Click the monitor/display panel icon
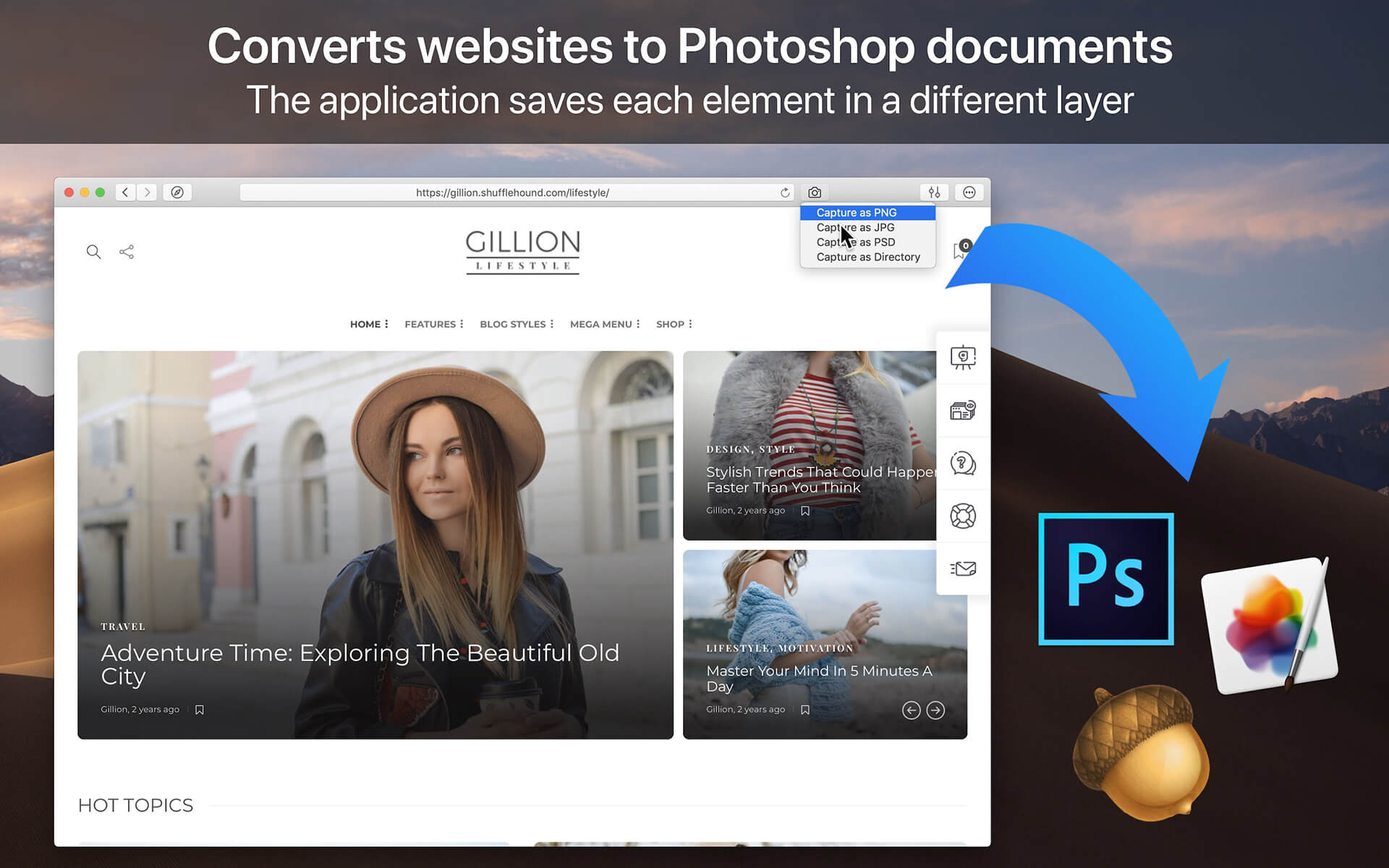The width and height of the screenshot is (1389, 868). pyautogui.click(x=961, y=358)
